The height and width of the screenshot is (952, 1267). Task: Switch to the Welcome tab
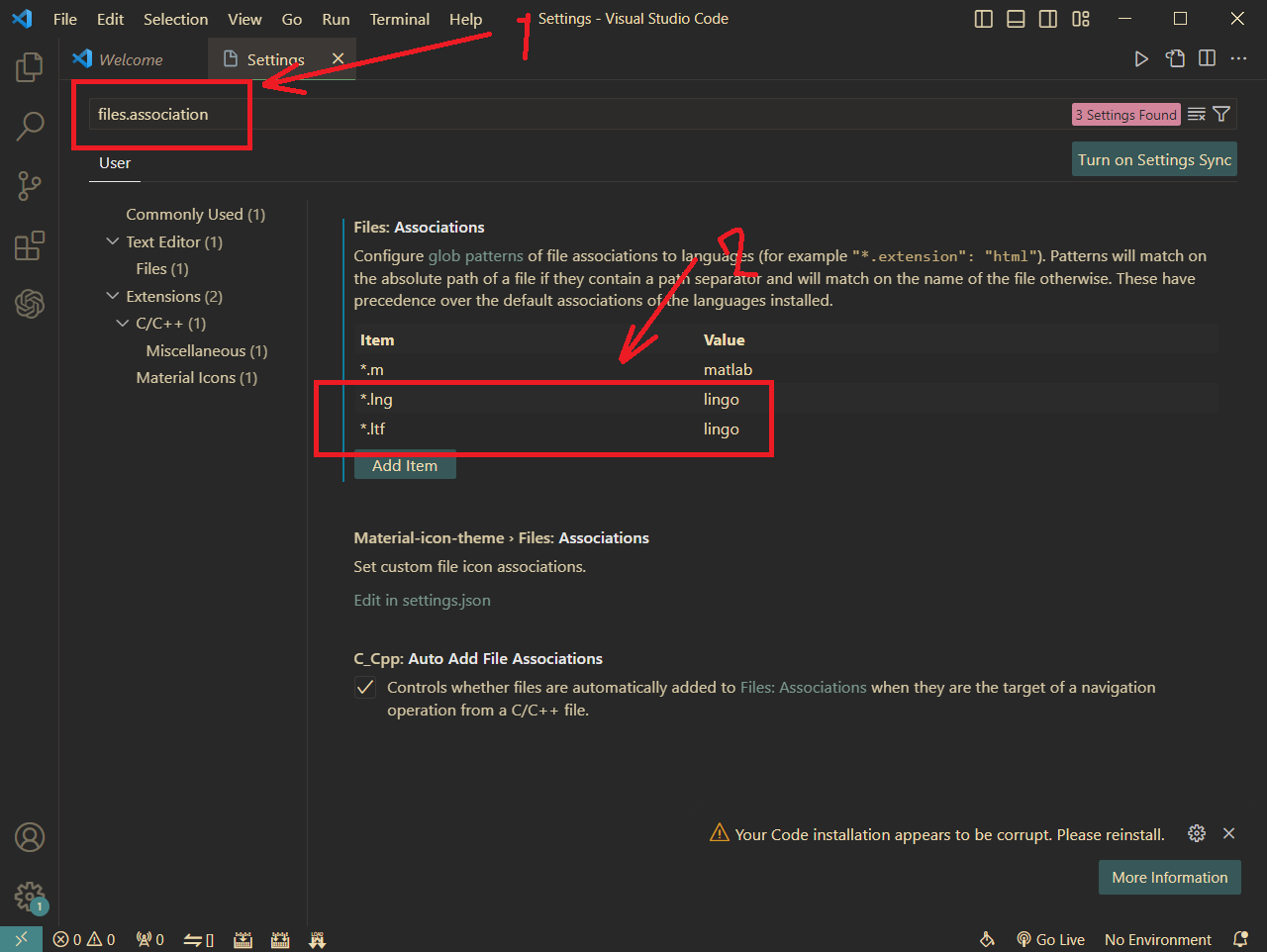click(134, 59)
